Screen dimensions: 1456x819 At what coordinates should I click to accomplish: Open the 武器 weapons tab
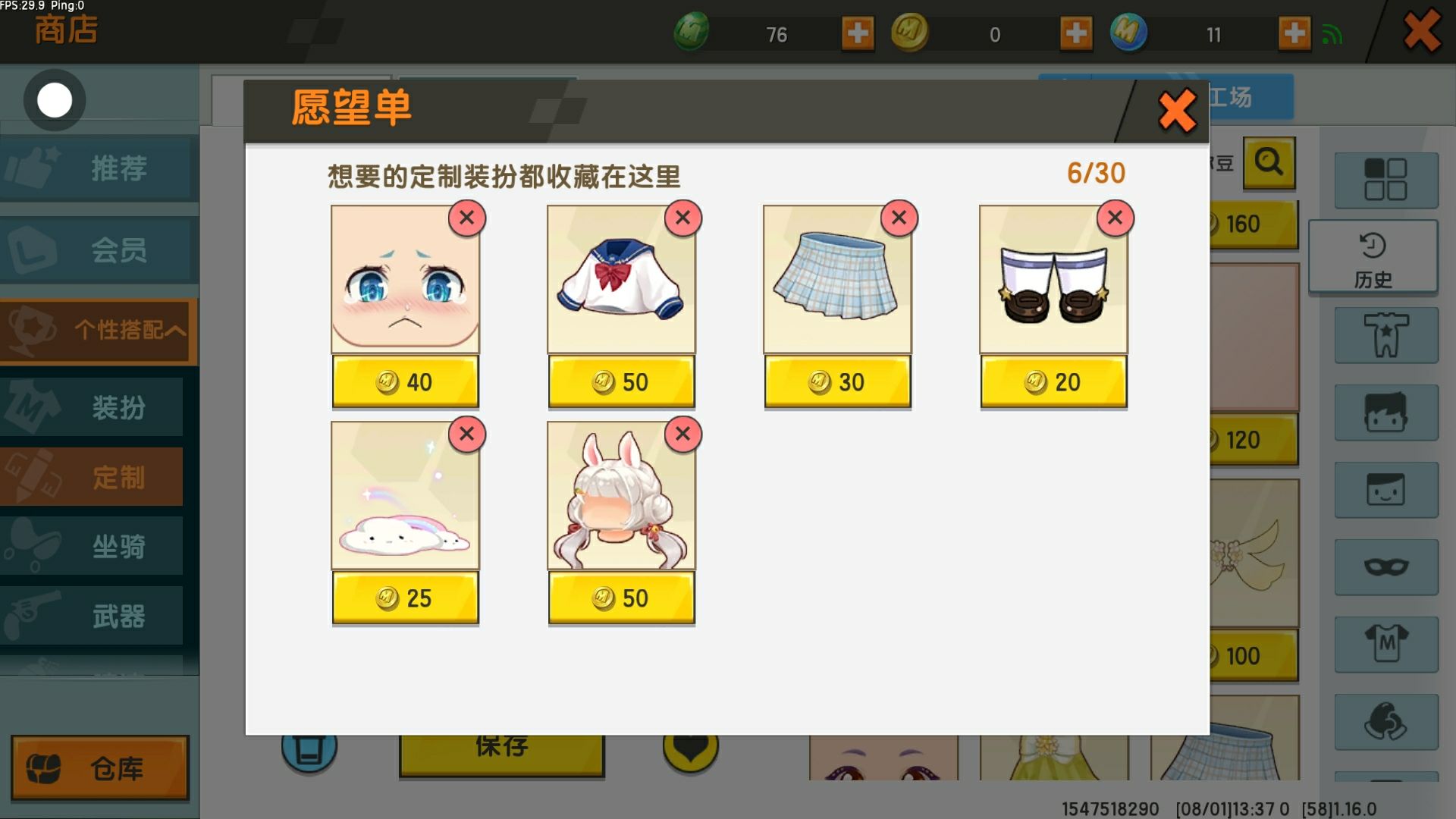(x=92, y=616)
